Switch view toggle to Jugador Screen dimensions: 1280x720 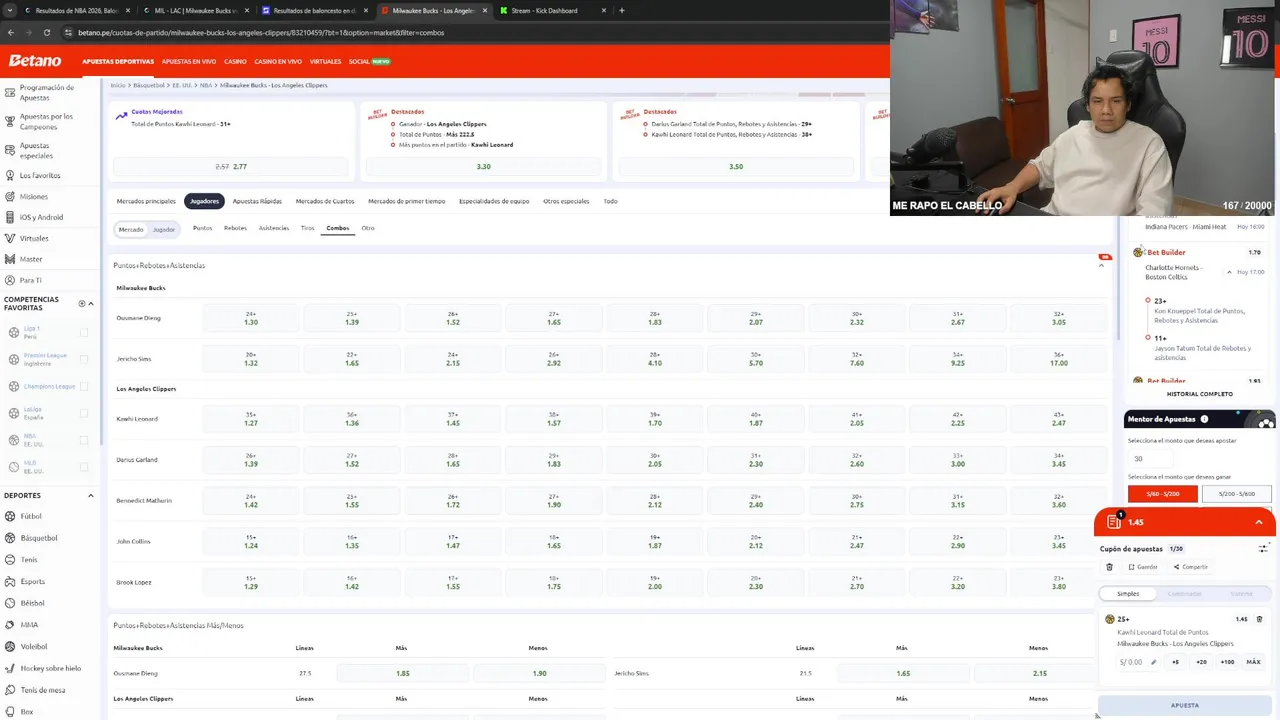[164, 229]
